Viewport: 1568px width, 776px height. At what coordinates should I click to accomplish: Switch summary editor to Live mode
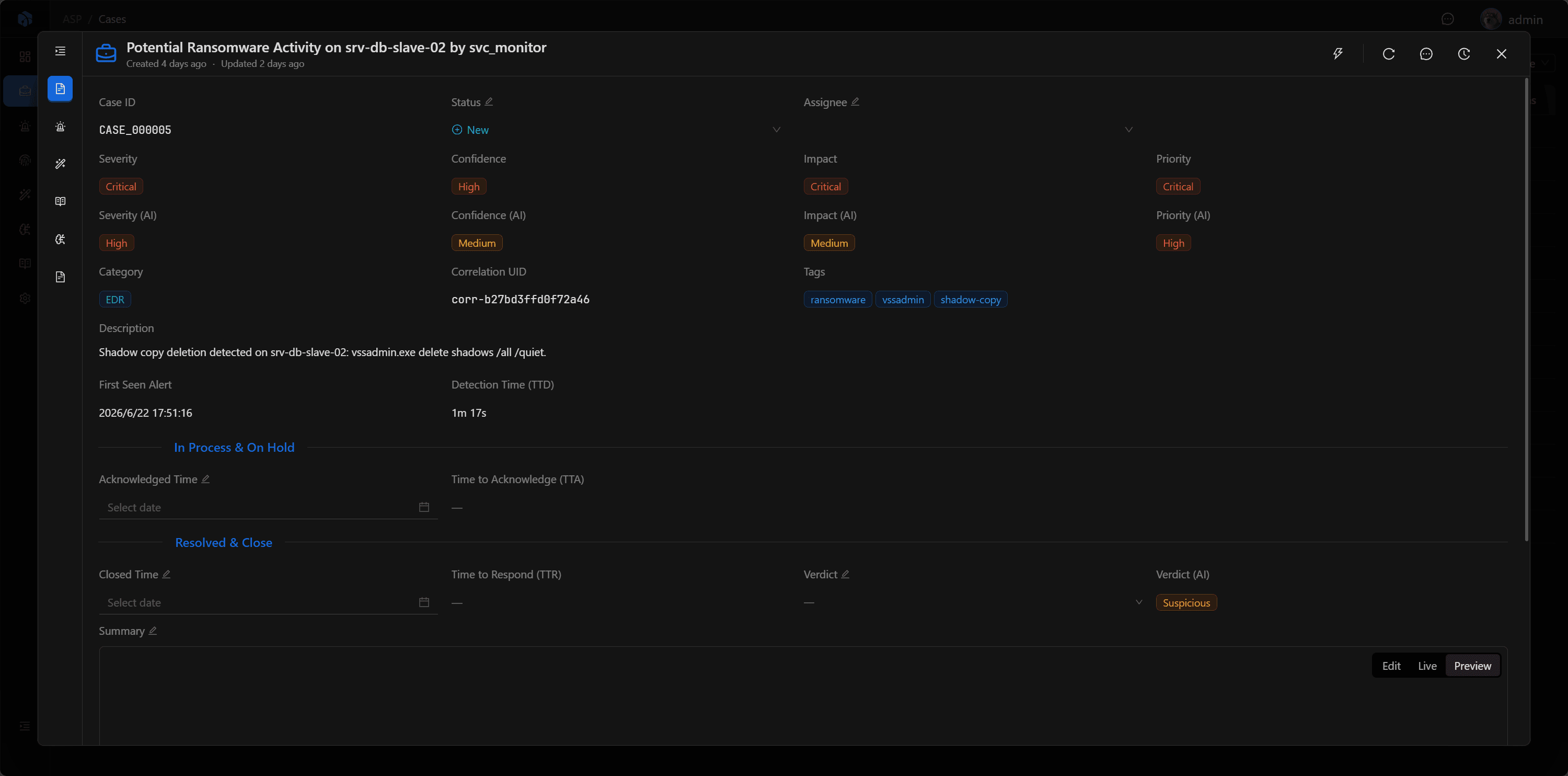tap(1427, 666)
